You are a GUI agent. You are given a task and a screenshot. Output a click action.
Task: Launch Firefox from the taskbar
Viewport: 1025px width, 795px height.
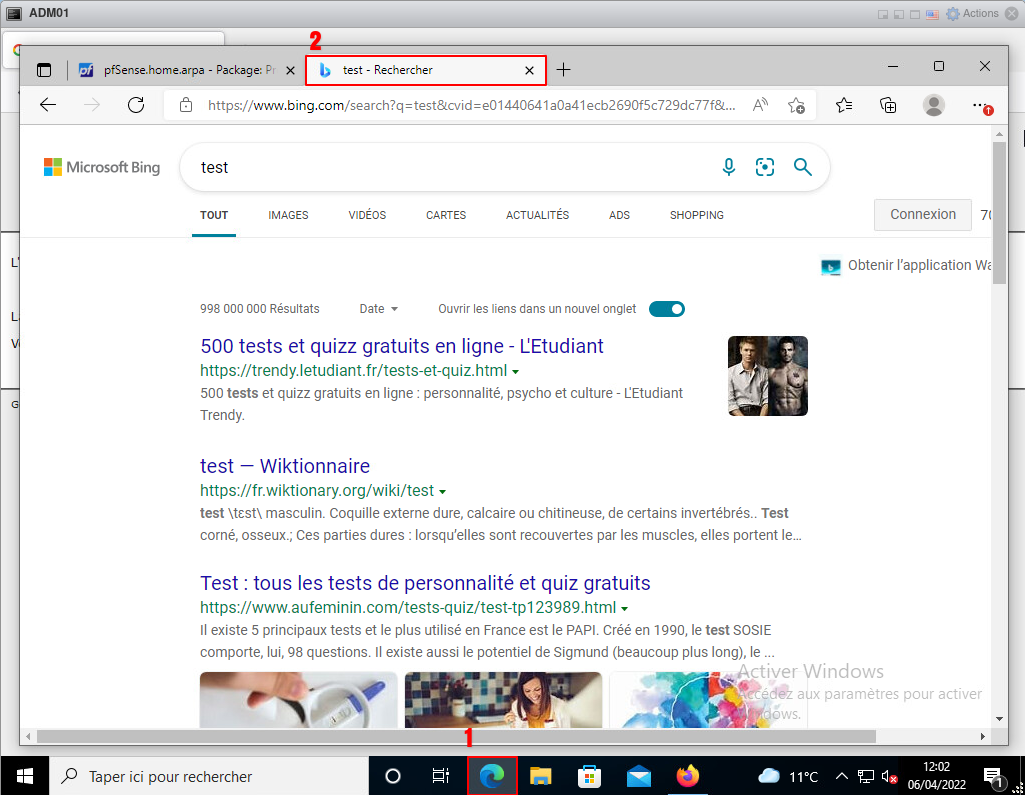pyautogui.click(x=687, y=776)
